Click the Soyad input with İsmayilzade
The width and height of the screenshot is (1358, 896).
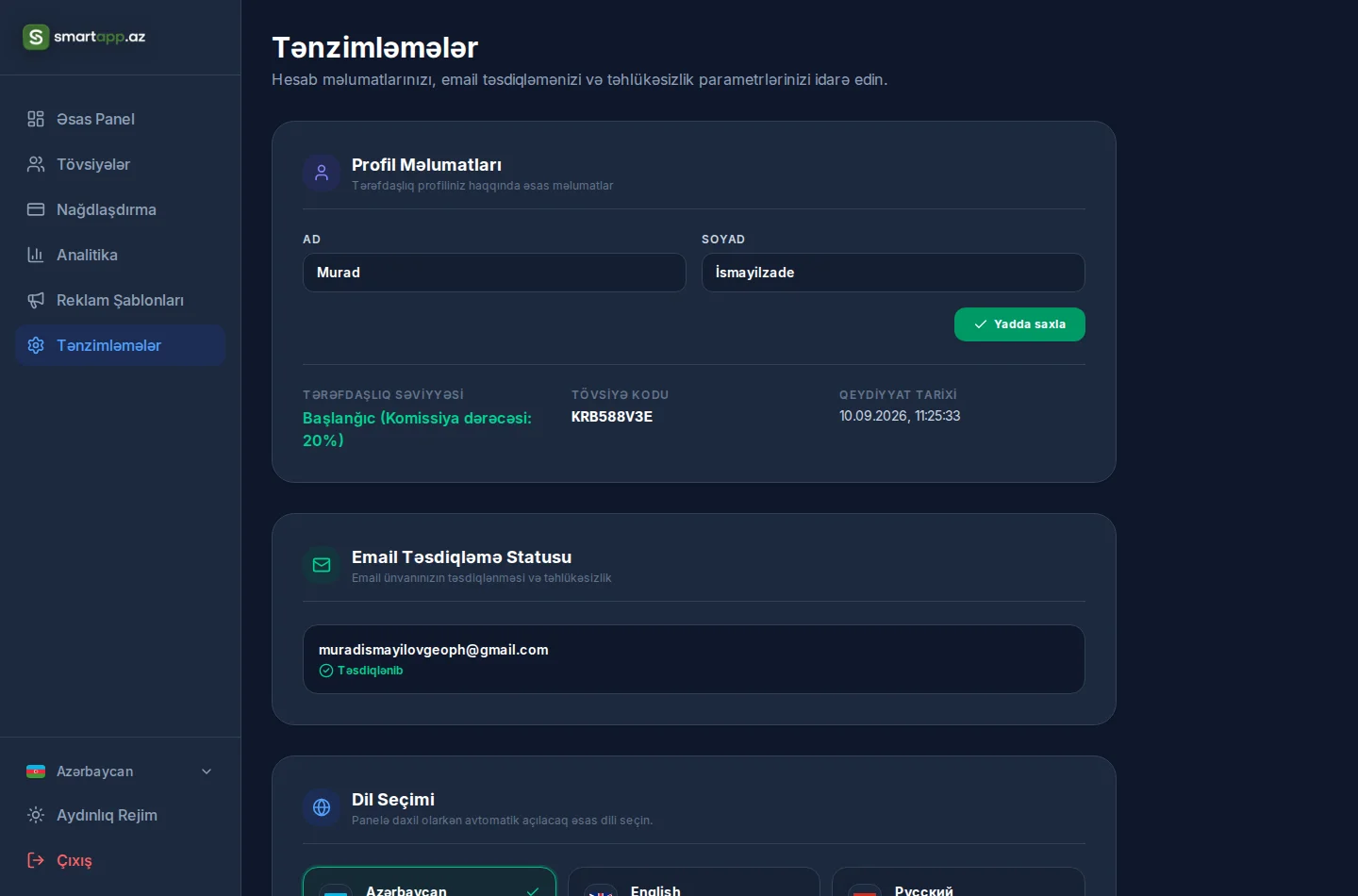[893, 273]
